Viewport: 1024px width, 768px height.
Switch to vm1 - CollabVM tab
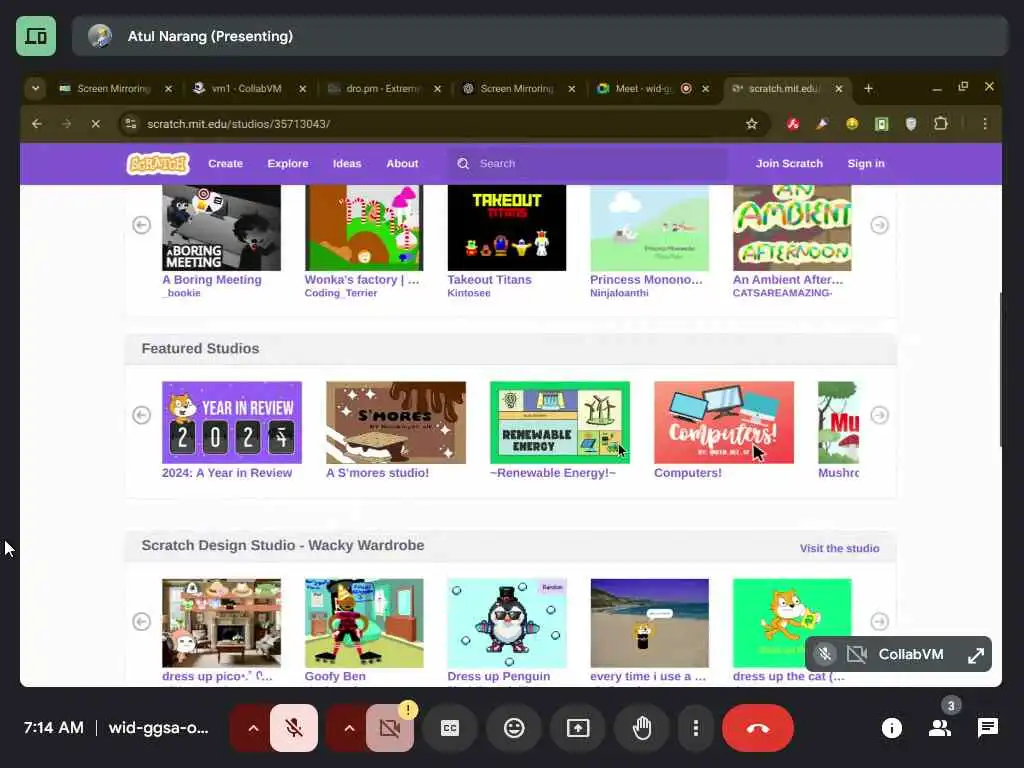coord(246,88)
